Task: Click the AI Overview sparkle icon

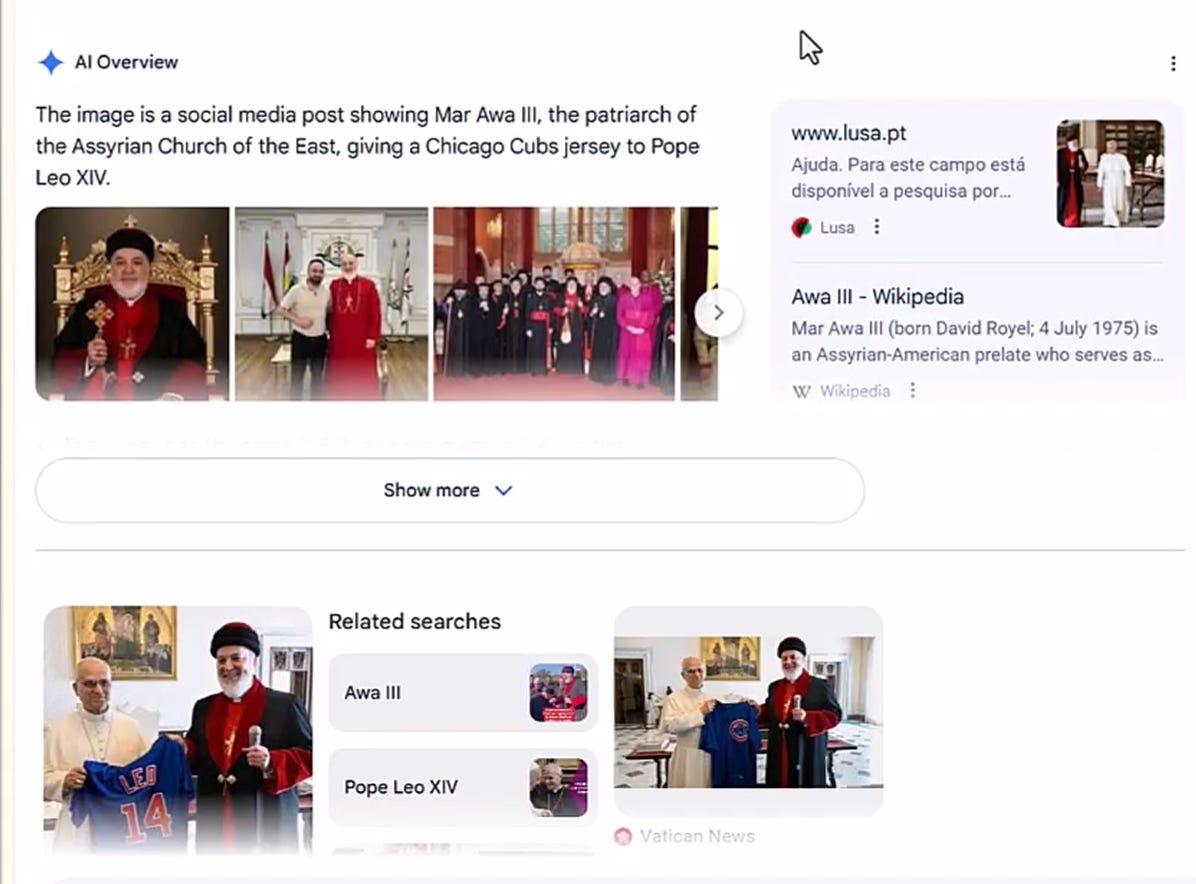Action: click(x=50, y=63)
